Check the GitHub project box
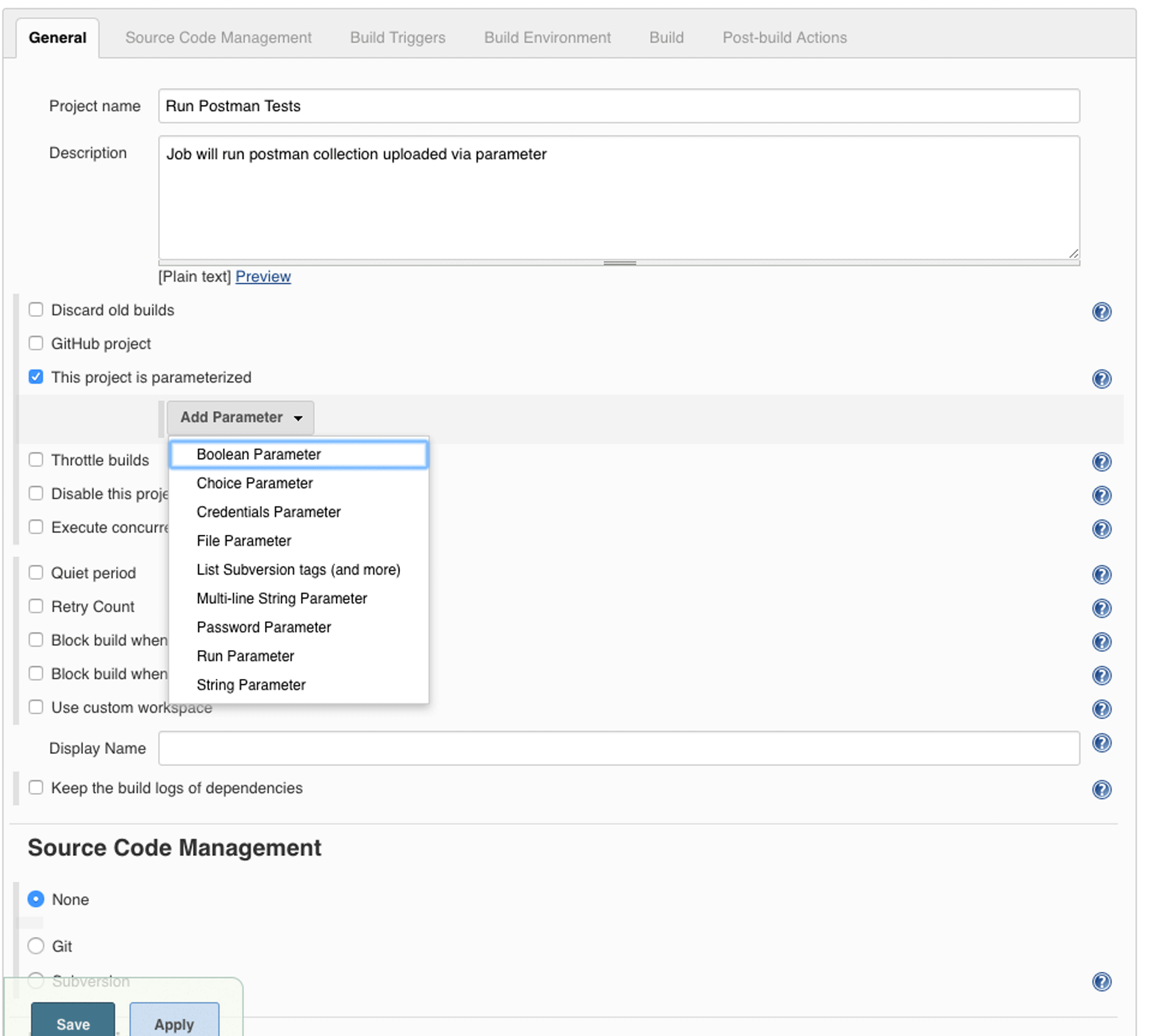The image size is (1152, 1036). pos(36,343)
